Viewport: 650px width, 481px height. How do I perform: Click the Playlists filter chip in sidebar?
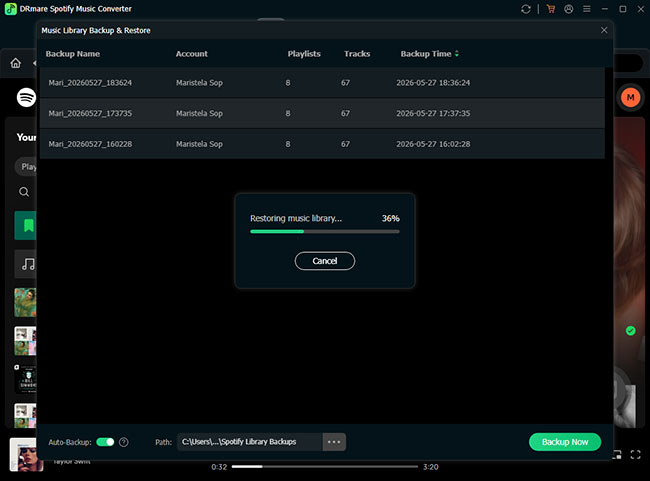coord(26,167)
